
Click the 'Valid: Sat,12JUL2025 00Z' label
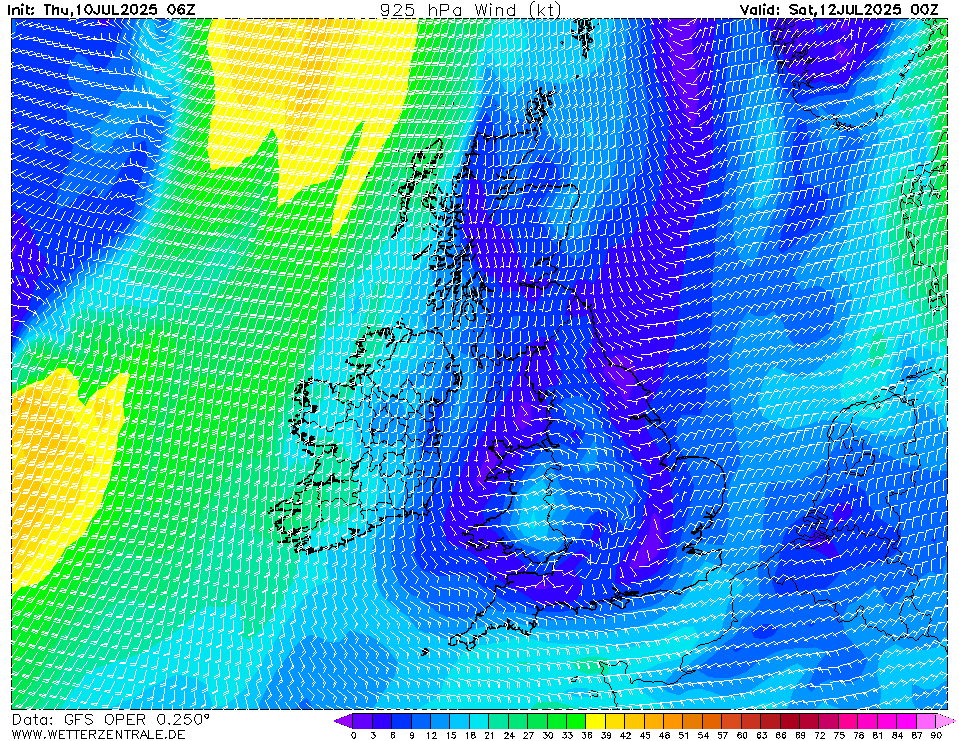coord(839,9)
